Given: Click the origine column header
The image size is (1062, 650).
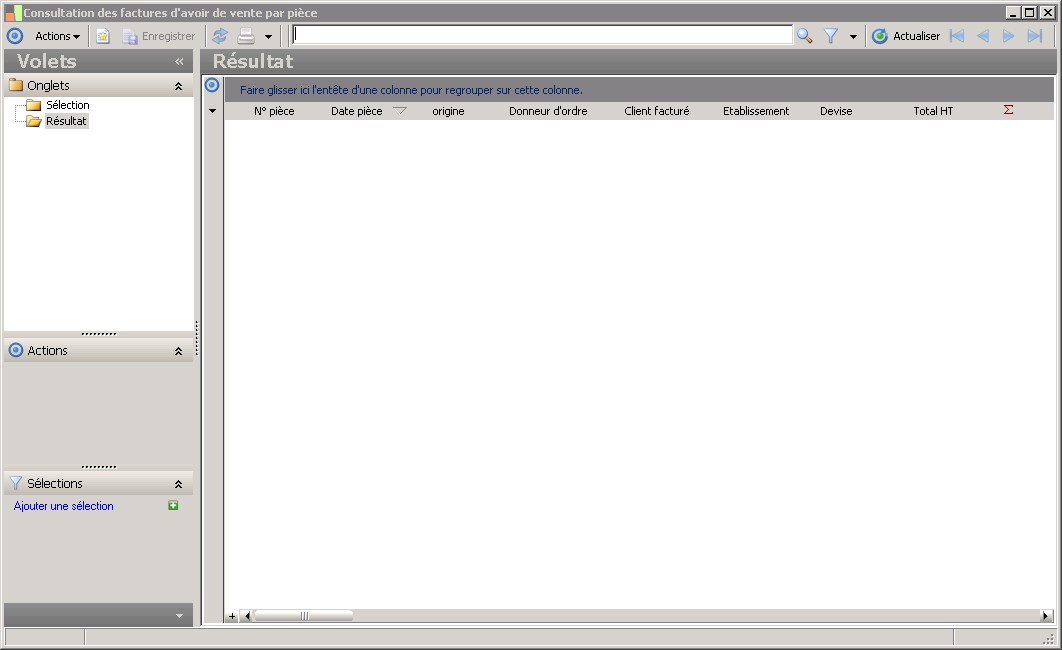Looking at the screenshot, I should (448, 111).
